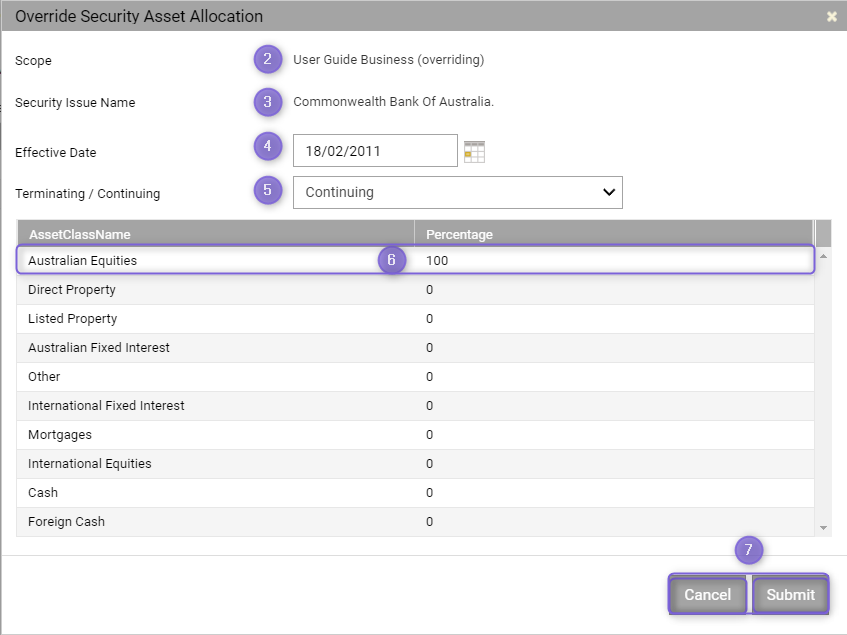Select the International Equities row name

click(90, 463)
